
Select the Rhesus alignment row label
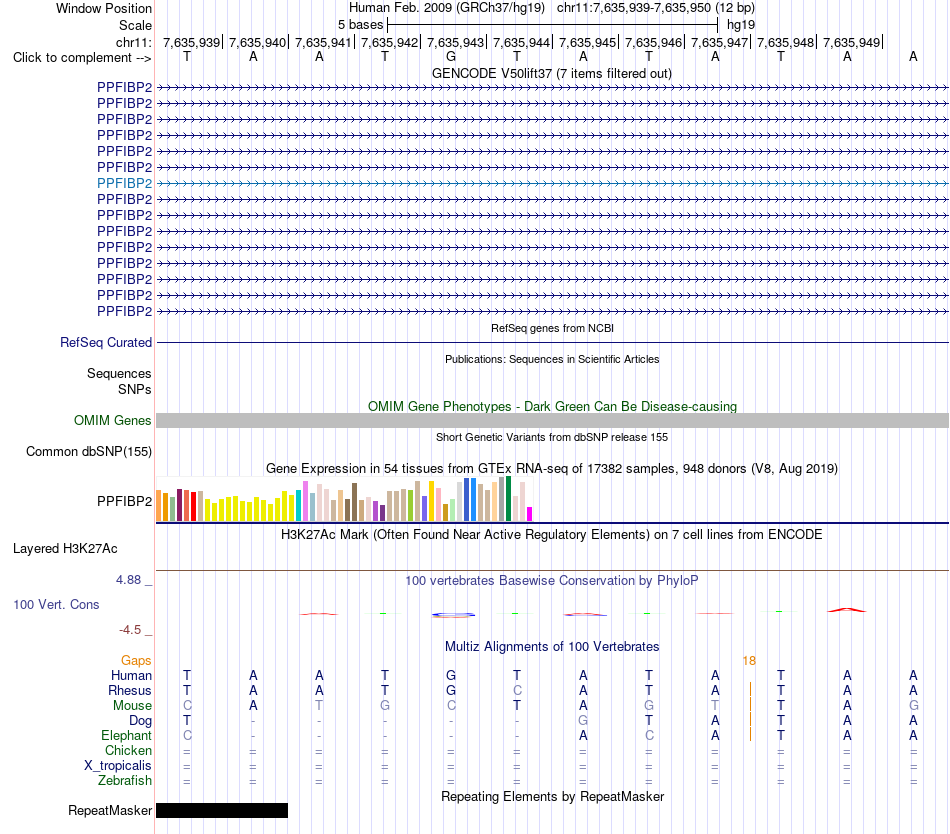tap(130, 690)
